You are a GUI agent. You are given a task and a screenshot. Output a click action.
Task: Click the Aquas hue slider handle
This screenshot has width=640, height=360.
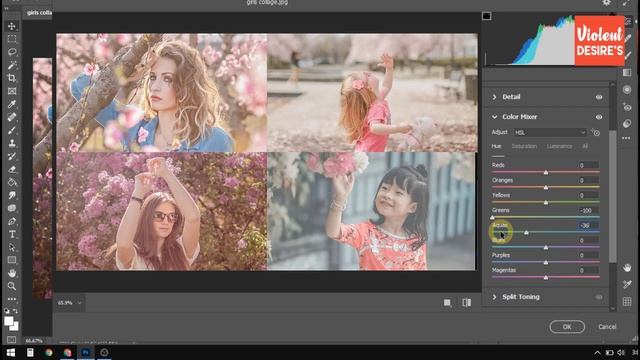tap(526, 232)
